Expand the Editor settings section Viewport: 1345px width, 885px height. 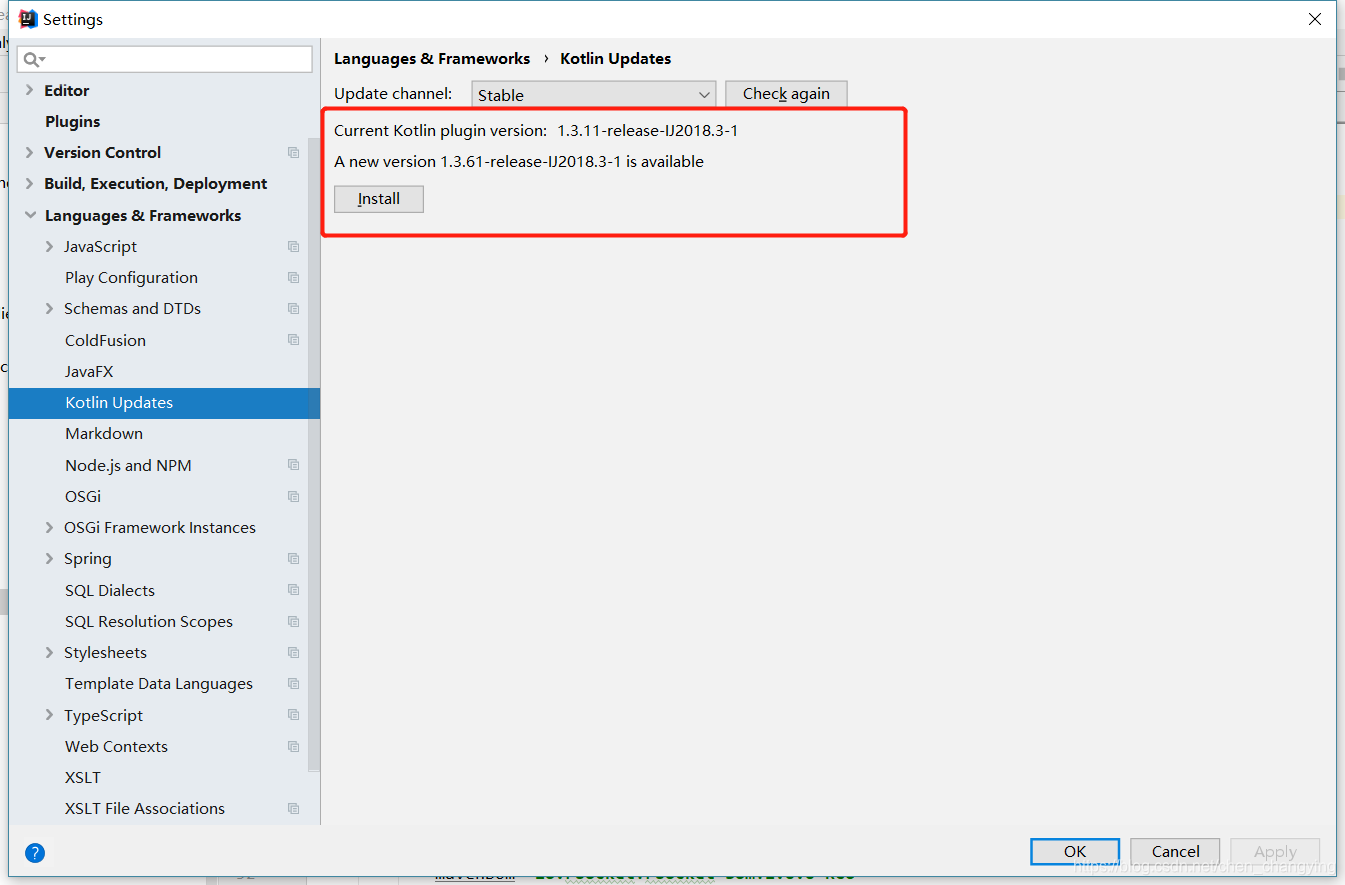pos(30,90)
